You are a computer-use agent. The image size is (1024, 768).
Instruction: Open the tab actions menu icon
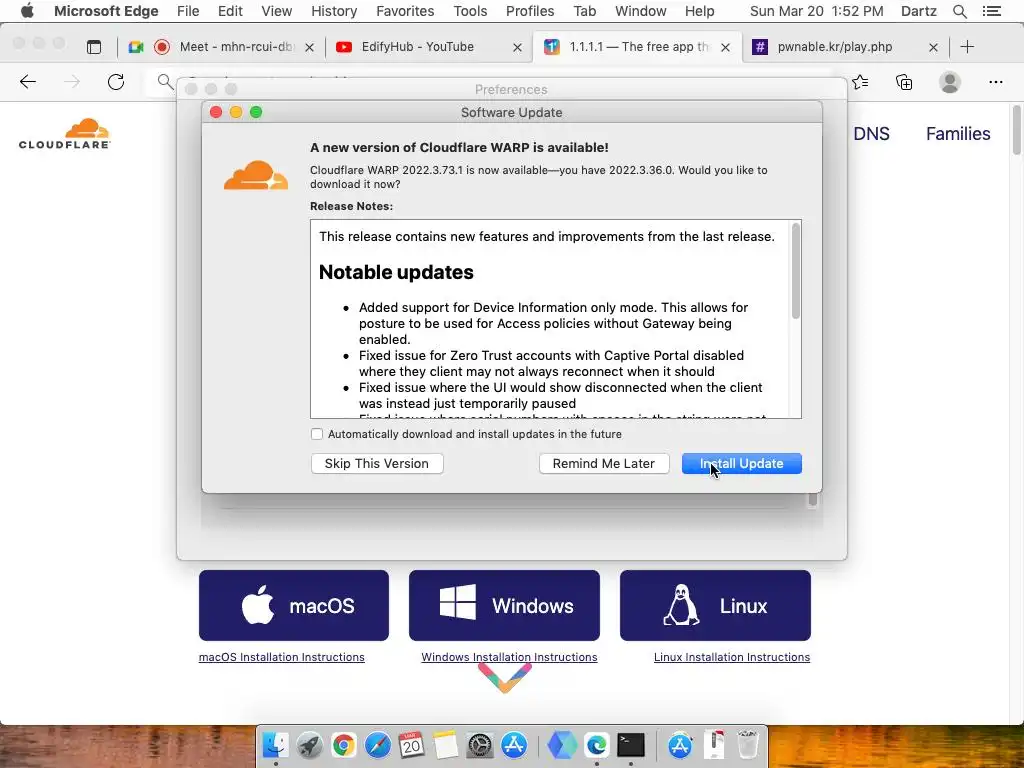pos(94,47)
